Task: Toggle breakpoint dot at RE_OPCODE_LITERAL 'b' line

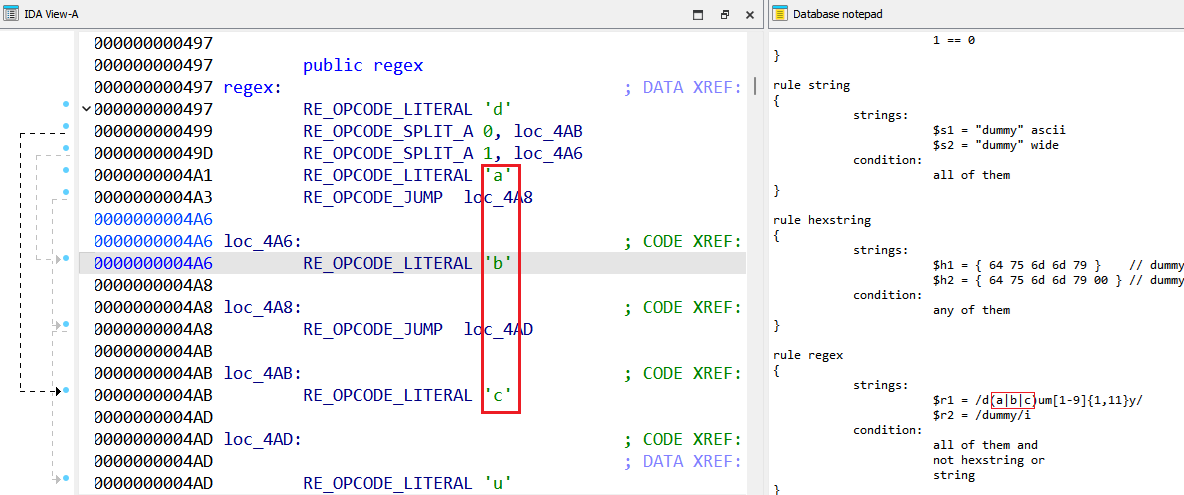Action: [66, 258]
